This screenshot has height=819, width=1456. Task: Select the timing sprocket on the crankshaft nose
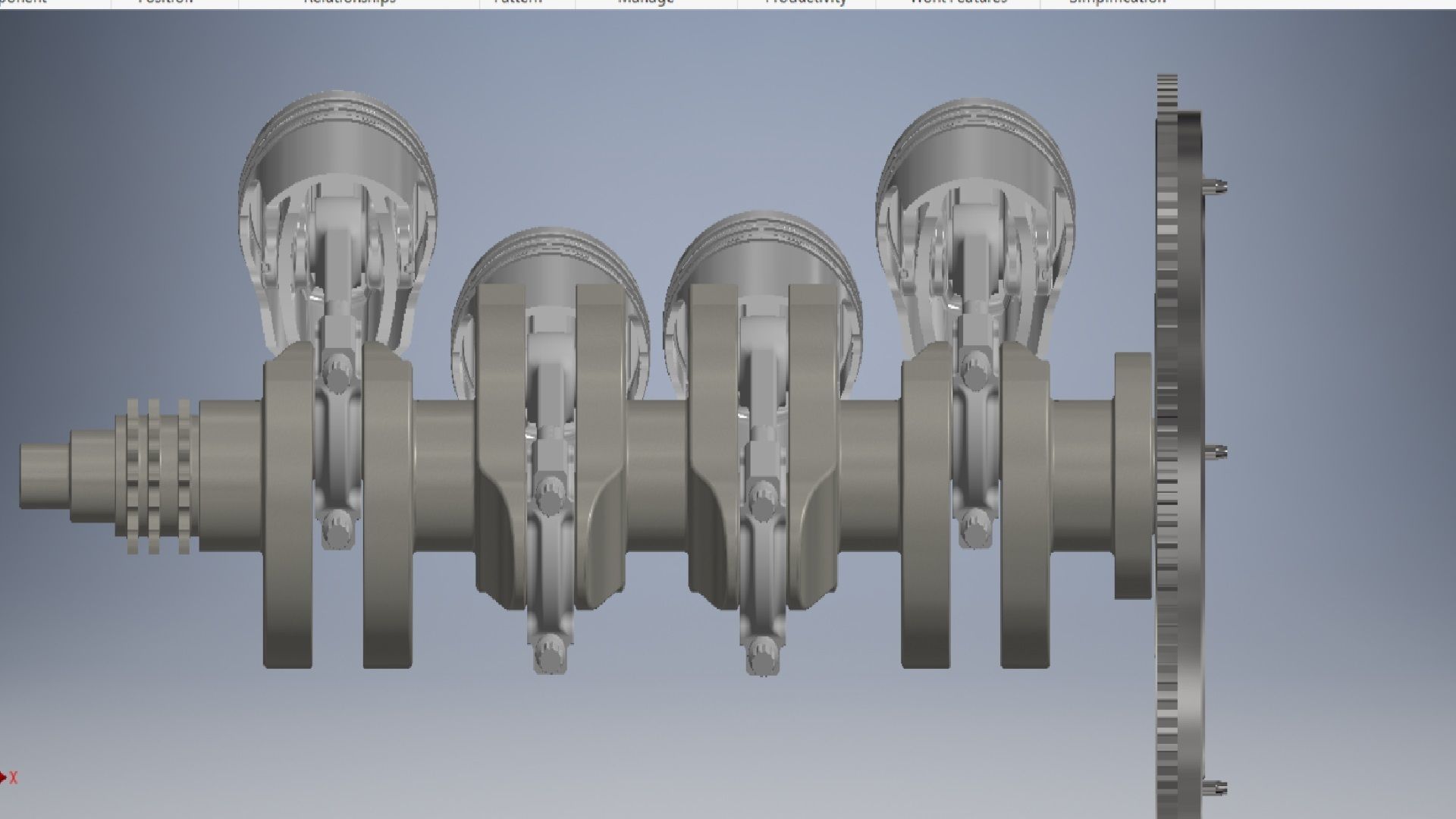click(158, 475)
